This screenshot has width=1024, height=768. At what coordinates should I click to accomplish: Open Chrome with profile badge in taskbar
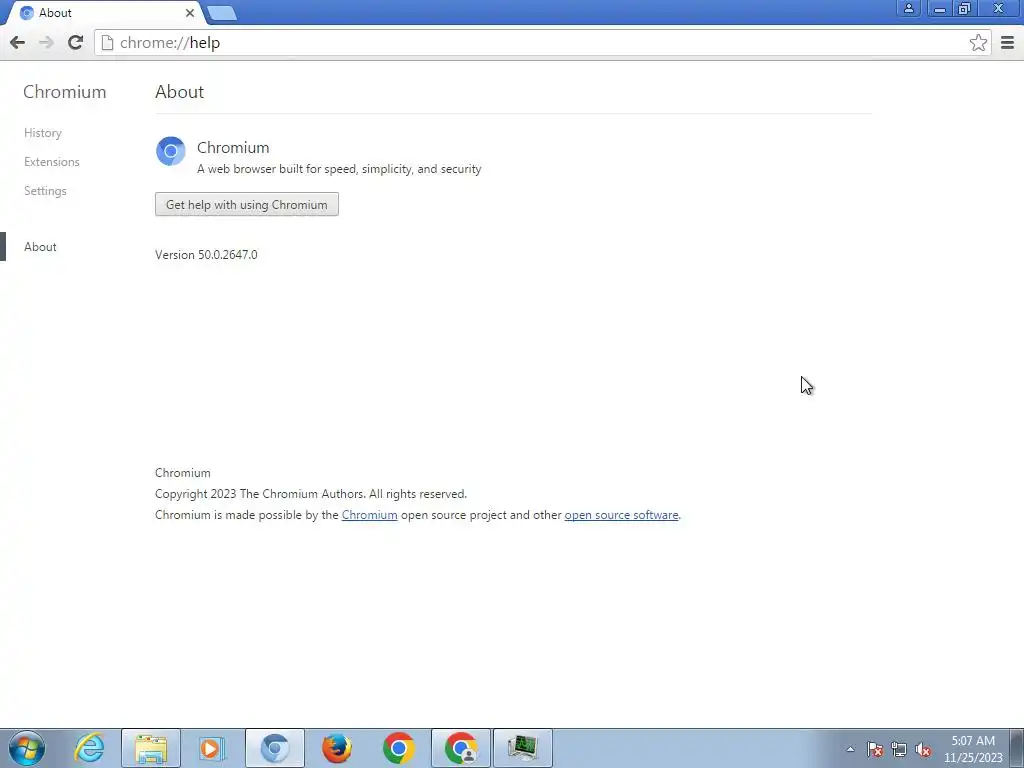pyautogui.click(x=461, y=748)
